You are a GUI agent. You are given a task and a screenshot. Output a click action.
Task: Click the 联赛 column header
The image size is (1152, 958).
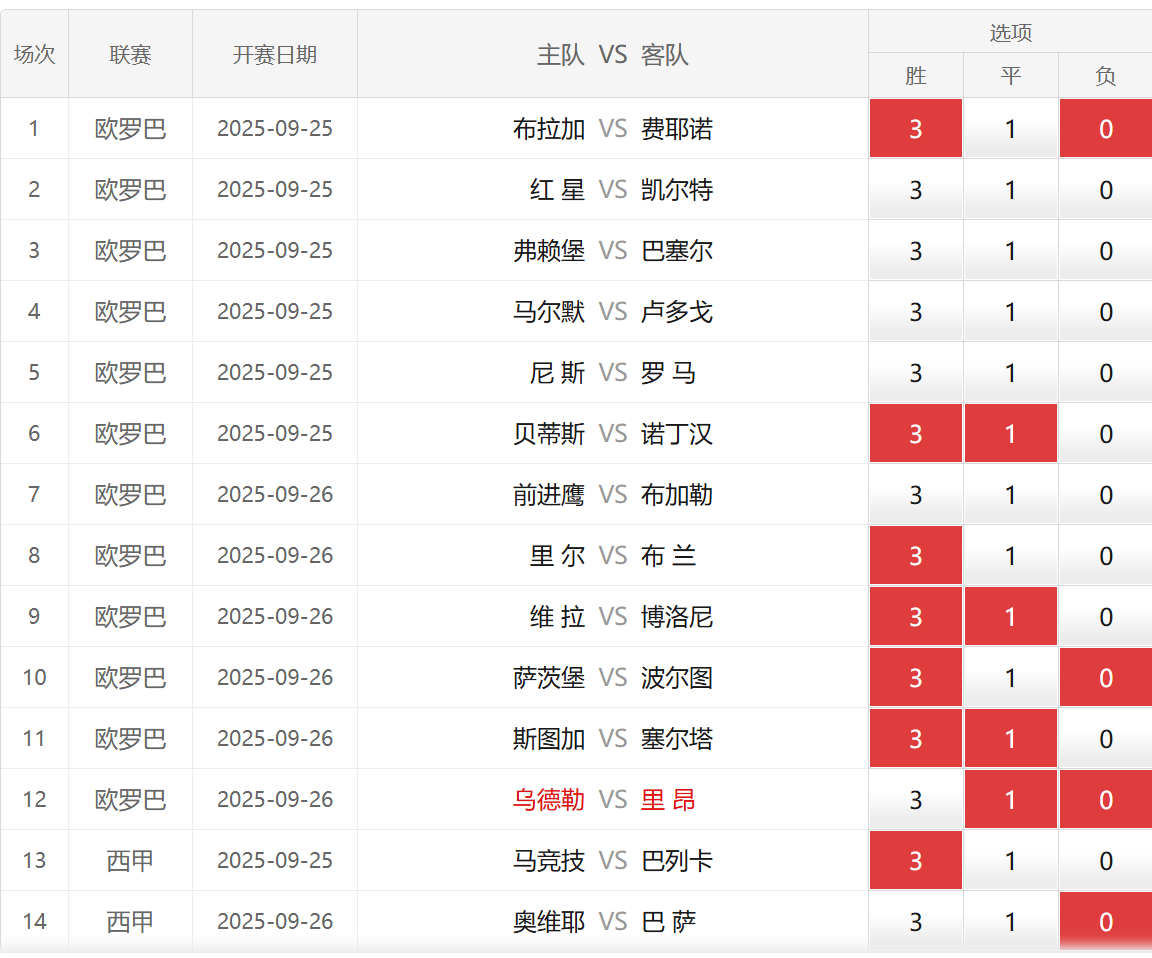130,55
